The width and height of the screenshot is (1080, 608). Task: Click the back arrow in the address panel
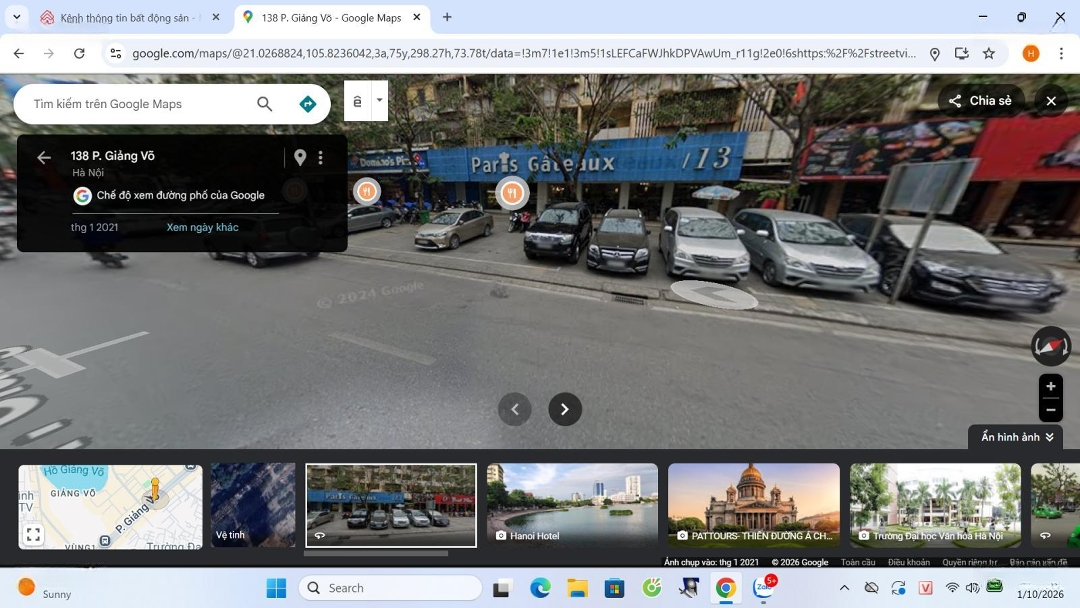pyautogui.click(x=44, y=157)
